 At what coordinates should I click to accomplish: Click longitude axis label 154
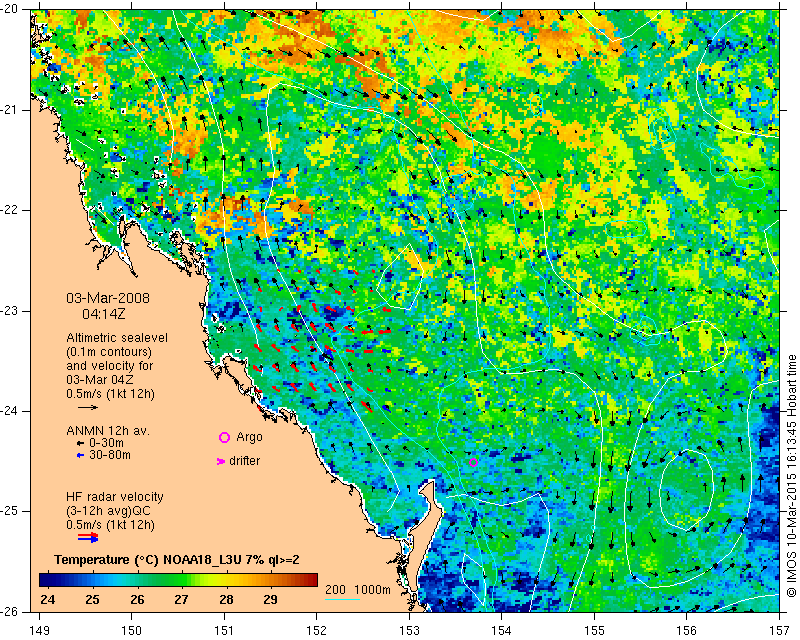pyautogui.click(x=502, y=631)
